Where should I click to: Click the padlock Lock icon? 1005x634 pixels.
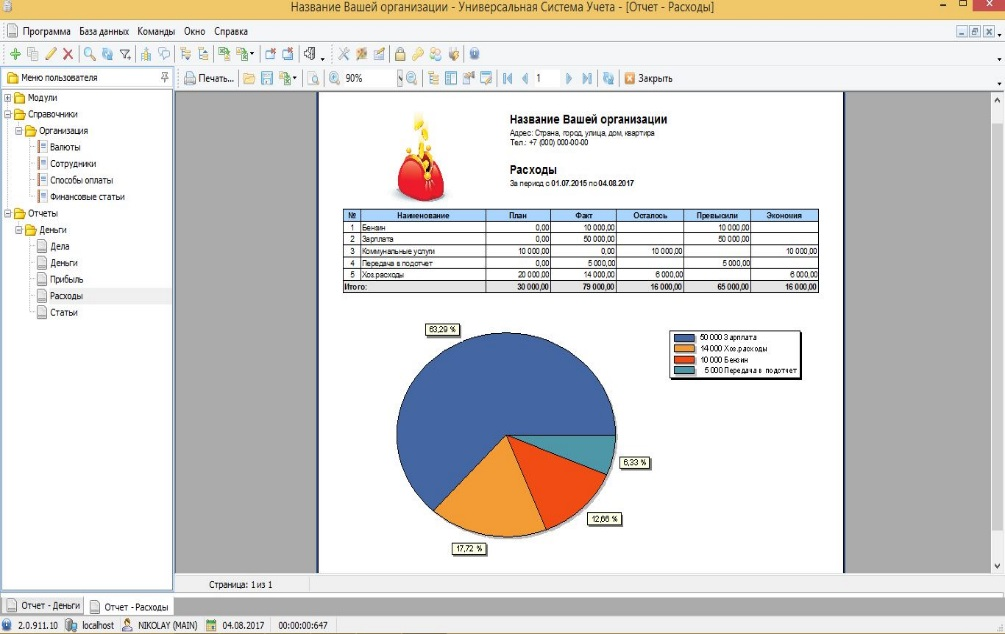coord(400,54)
